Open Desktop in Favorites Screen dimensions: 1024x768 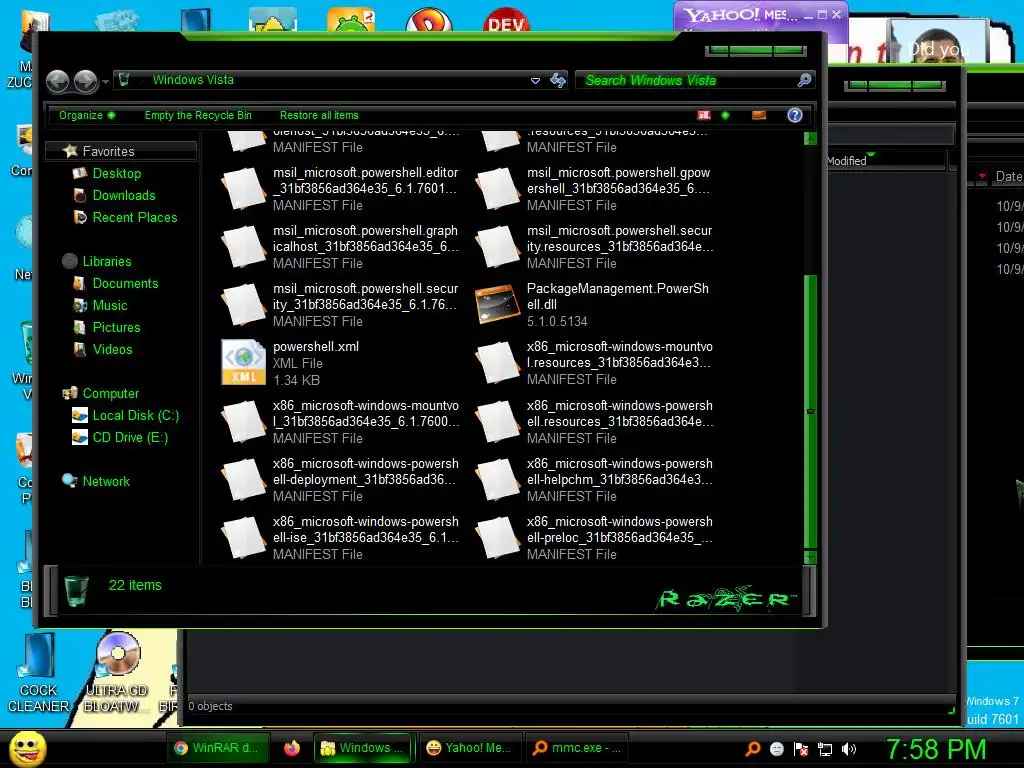tap(116, 173)
